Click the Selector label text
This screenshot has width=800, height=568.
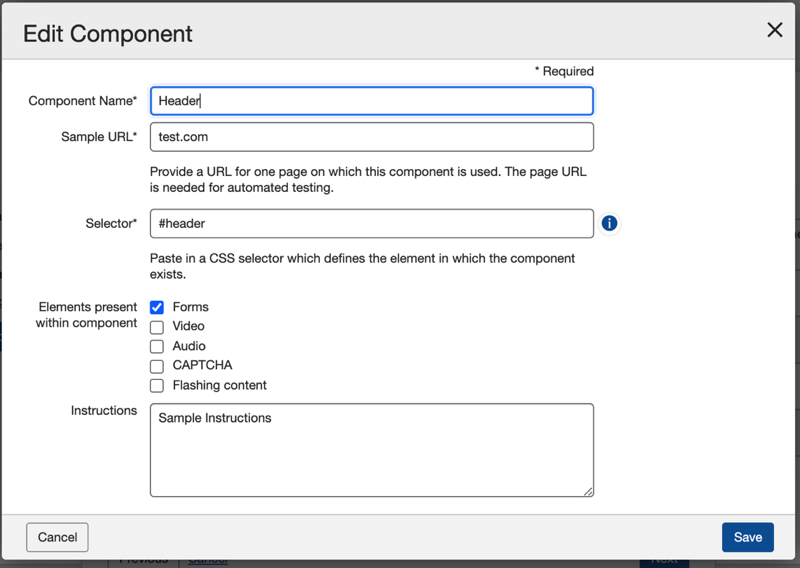click(x=110, y=223)
